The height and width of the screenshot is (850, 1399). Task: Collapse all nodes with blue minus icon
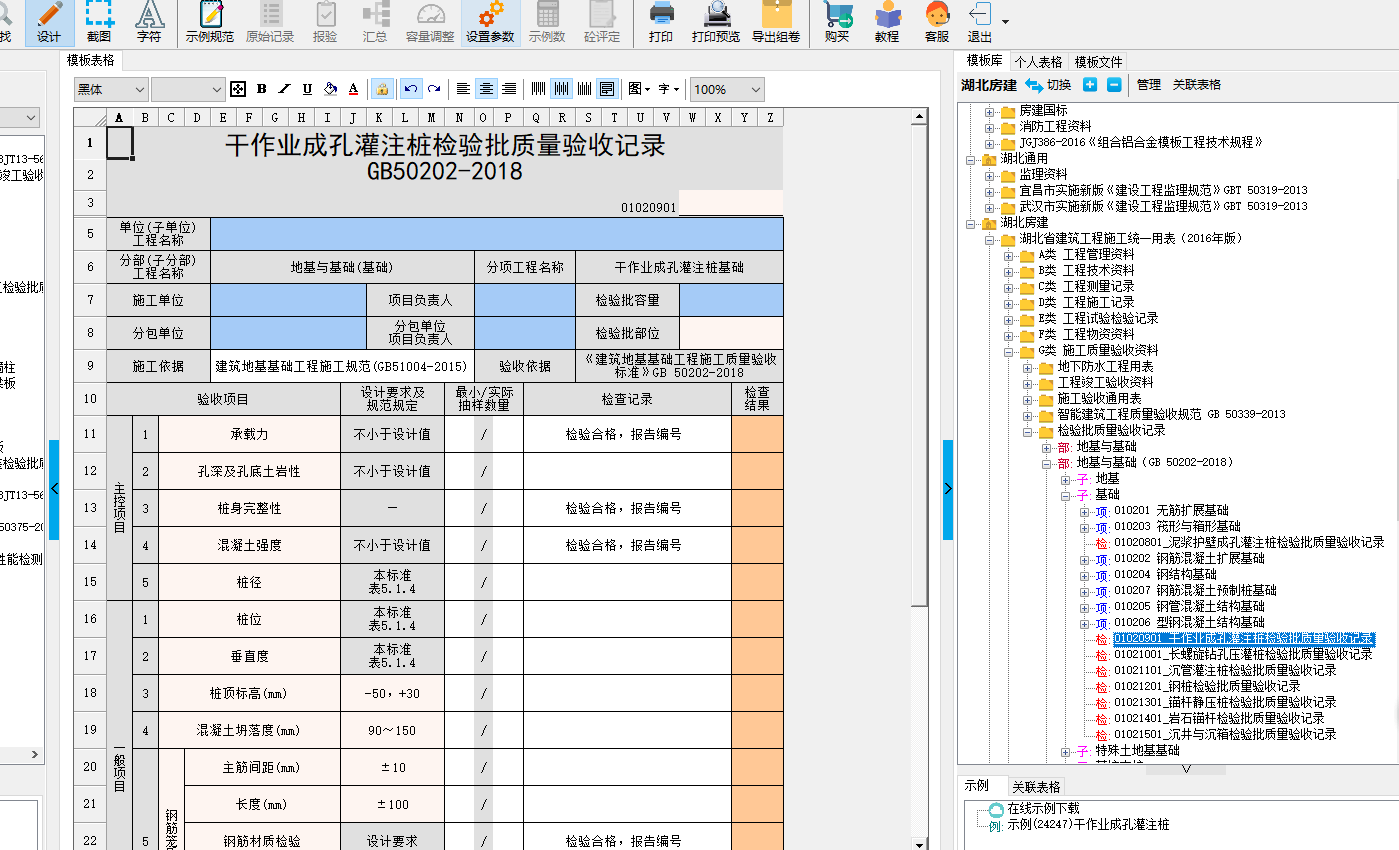coord(1113,85)
